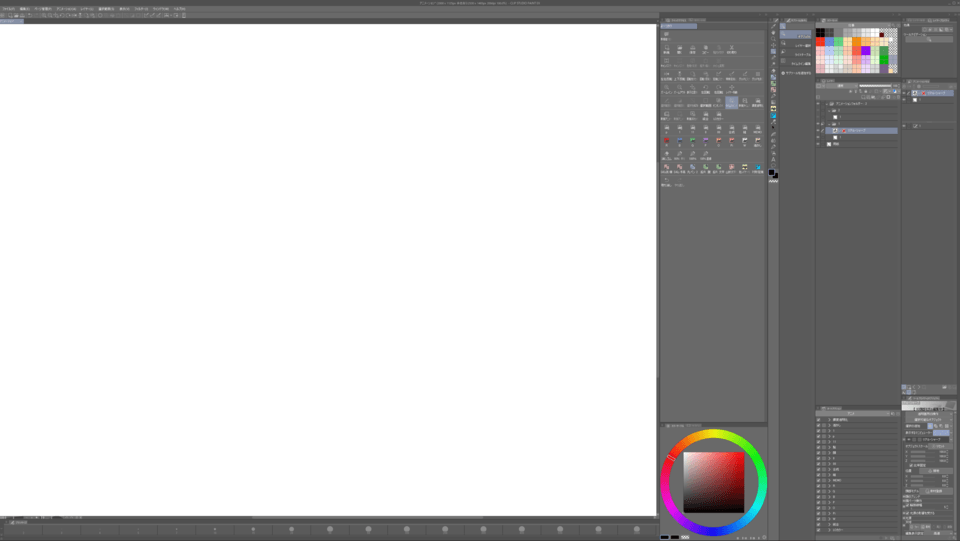
Task: Click the Copy icon in Quick Access
Action: point(705,49)
